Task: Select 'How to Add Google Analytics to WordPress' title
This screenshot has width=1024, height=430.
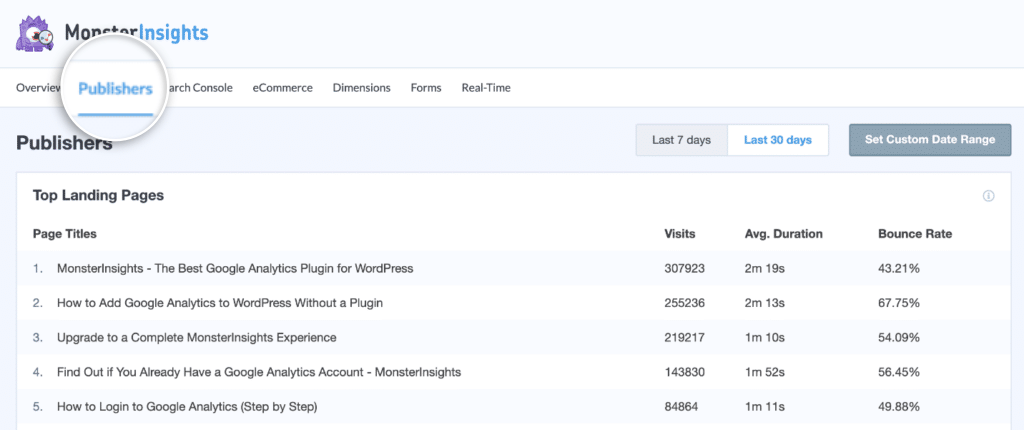Action: [x=220, y=303]
